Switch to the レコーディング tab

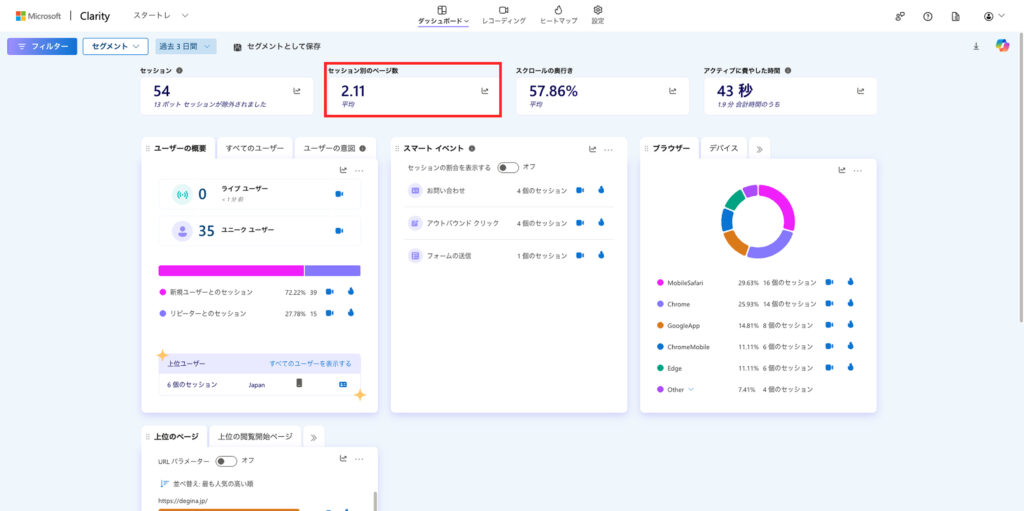[x=503, y=14]
